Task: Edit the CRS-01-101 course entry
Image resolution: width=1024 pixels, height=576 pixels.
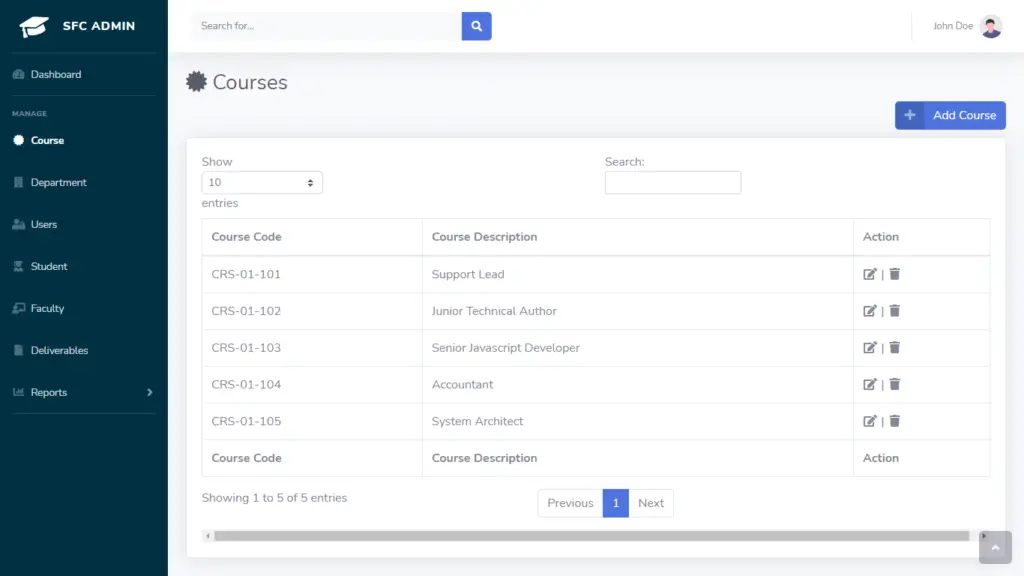Action: coord(870,274)
